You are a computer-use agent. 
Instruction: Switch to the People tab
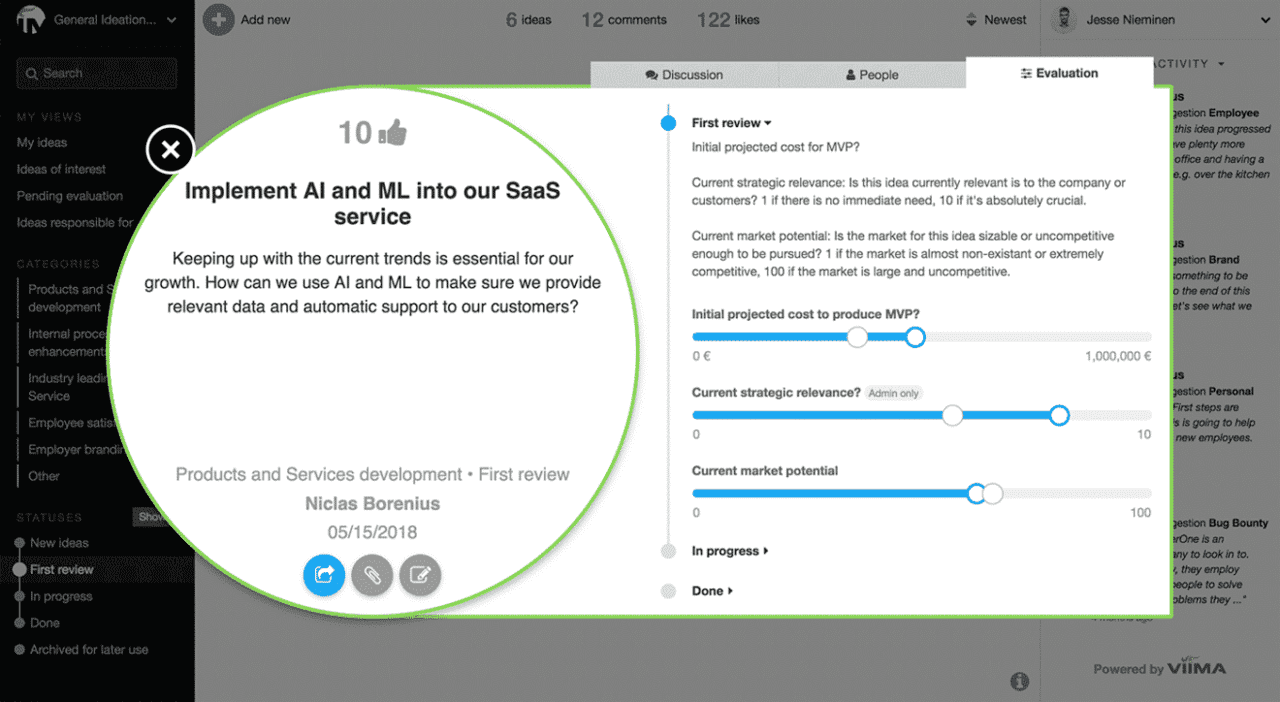coord(872,75)
